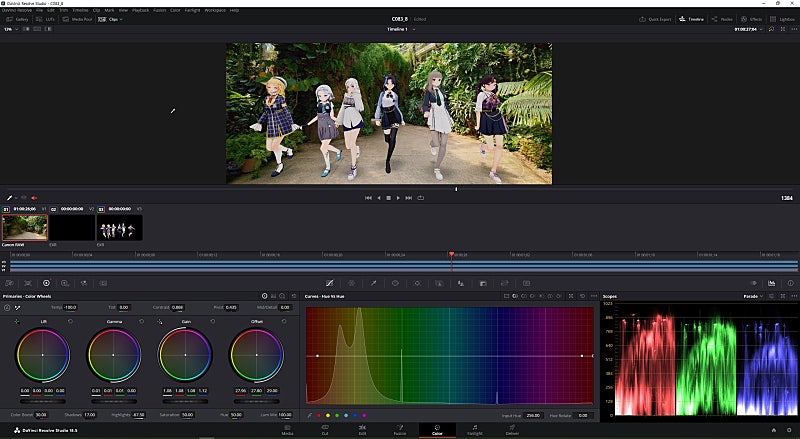Open project settings gear icon
Viewport: 800px width, 439px height.
pos(789,431)
